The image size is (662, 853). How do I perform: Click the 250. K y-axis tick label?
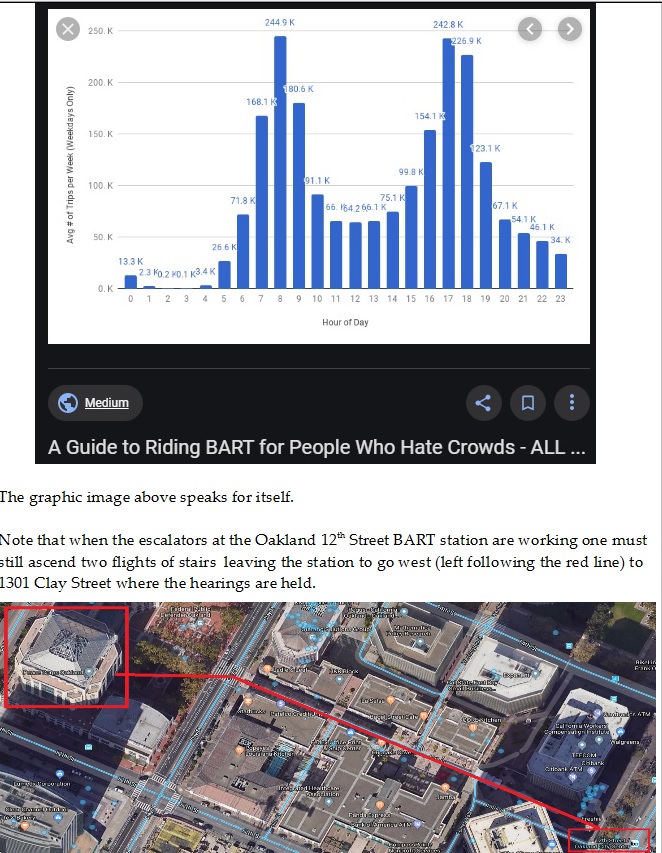pos(101,31)
